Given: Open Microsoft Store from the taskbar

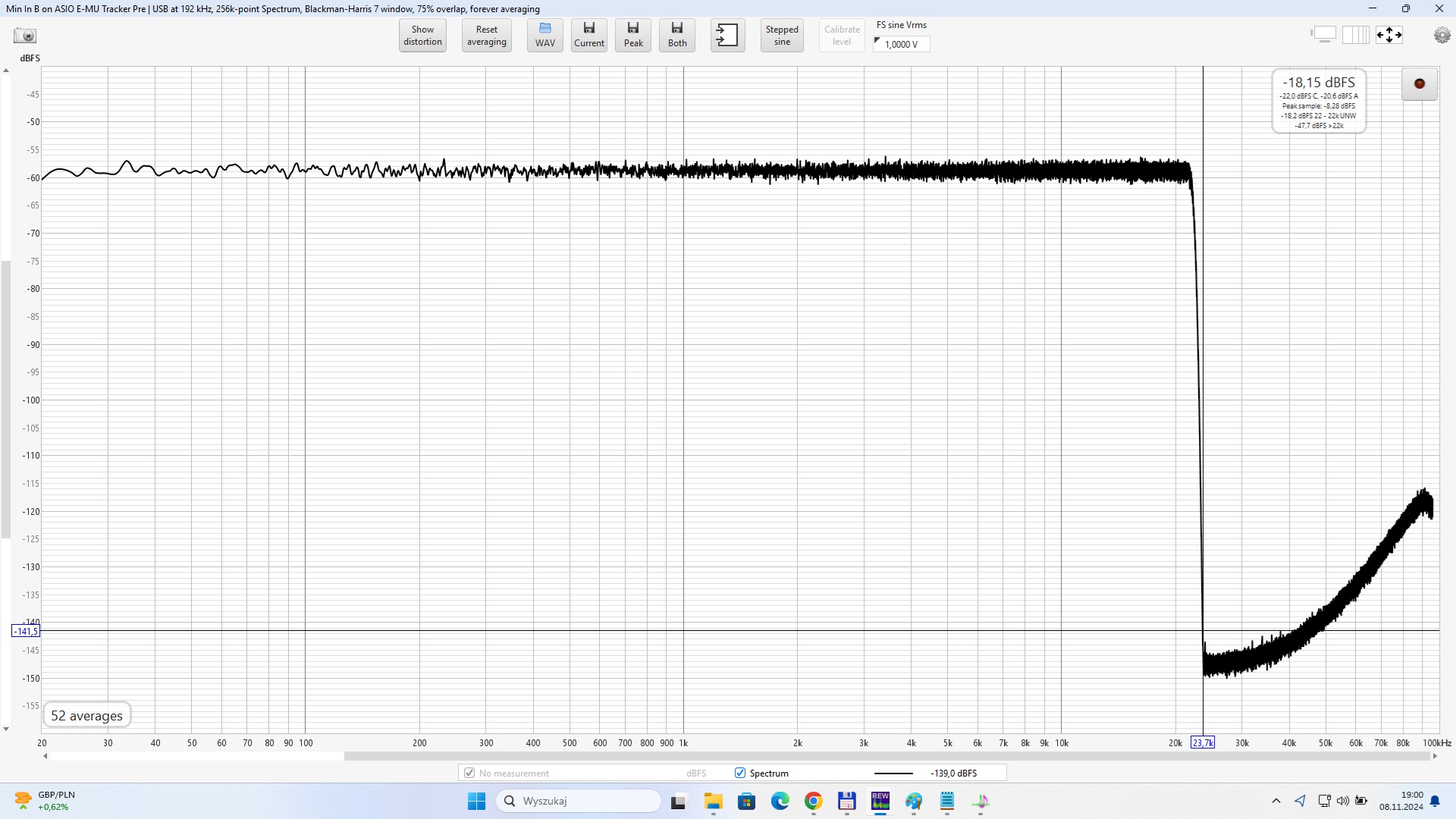Looking at the screenshot, I should point(746,801).
